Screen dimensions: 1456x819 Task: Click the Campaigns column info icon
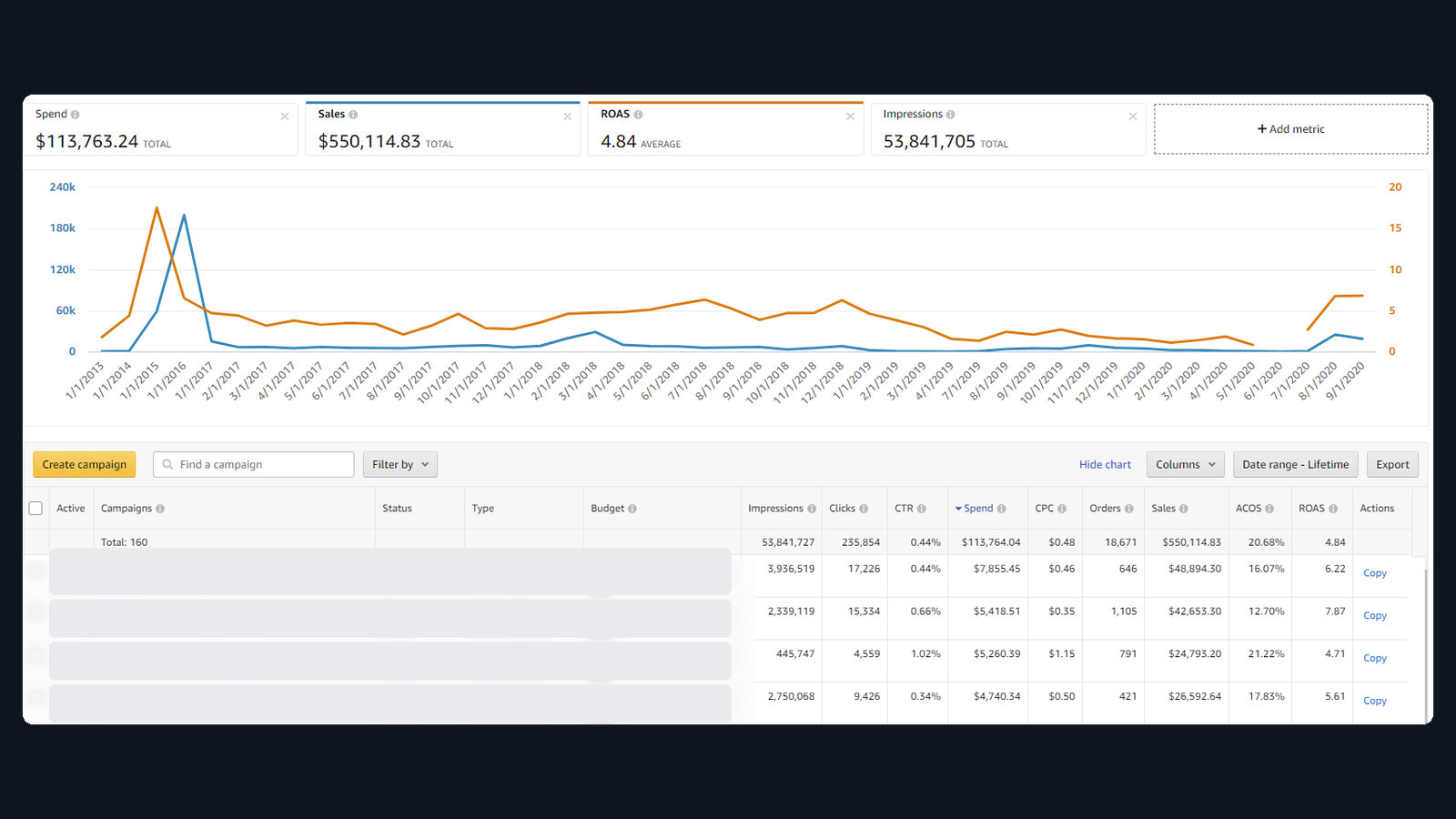click(160, 509)
